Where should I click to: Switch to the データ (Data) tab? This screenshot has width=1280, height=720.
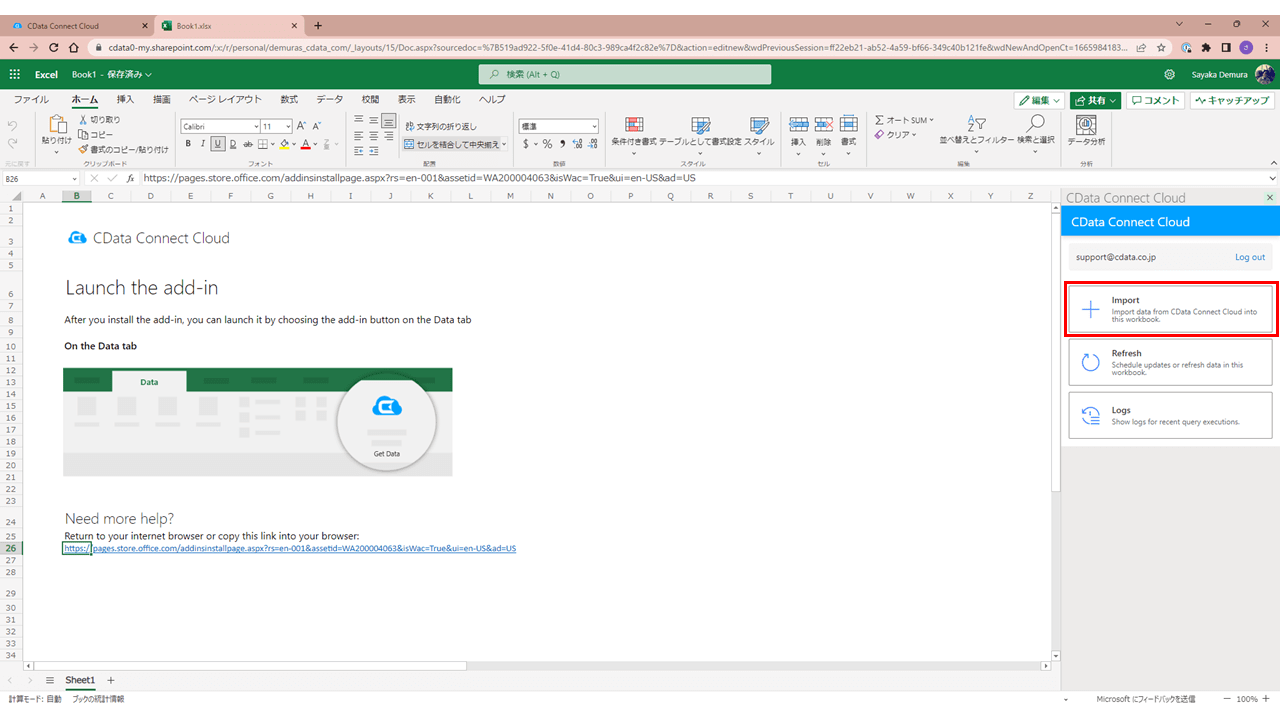330,99
